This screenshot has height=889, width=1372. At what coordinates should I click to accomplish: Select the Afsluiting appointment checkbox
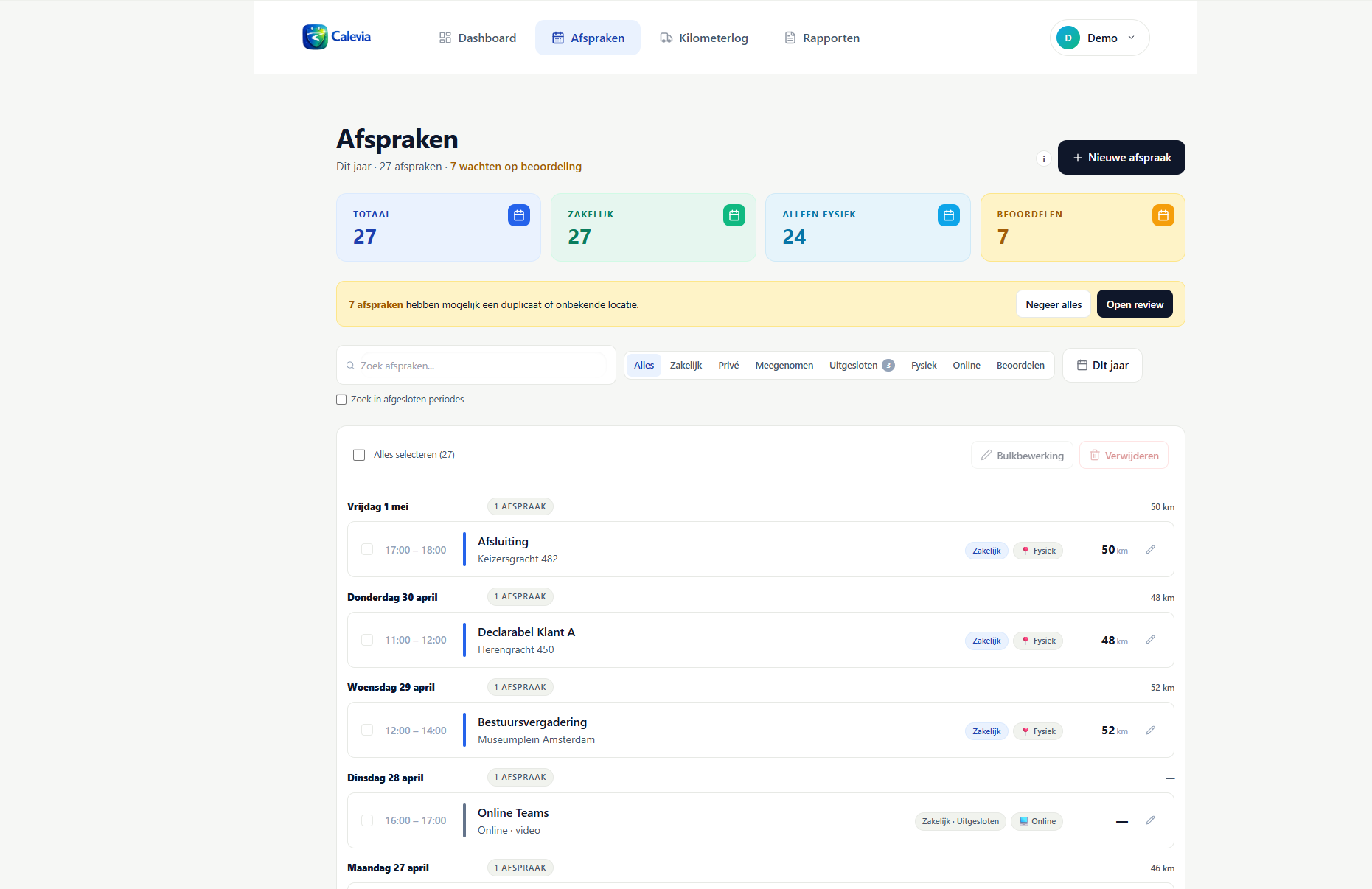point(367,549)
